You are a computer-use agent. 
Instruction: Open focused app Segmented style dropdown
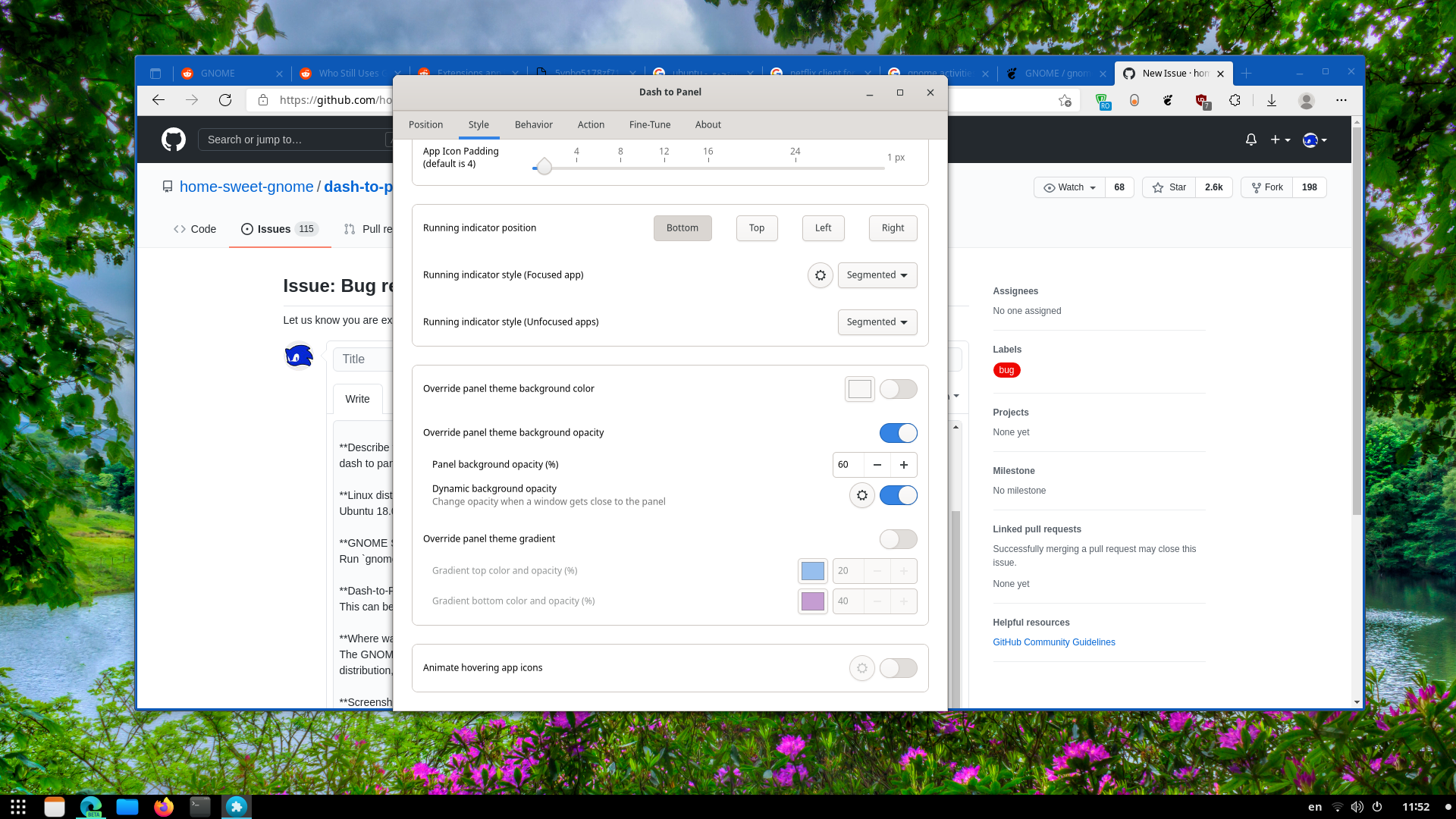click(877, 275)
